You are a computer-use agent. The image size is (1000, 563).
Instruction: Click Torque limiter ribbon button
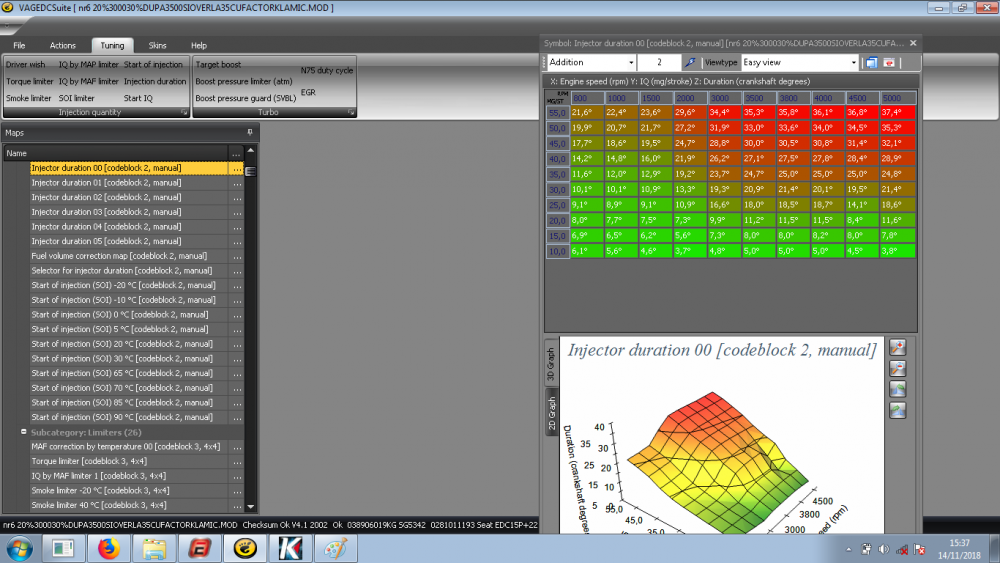(x=29, y=82)
